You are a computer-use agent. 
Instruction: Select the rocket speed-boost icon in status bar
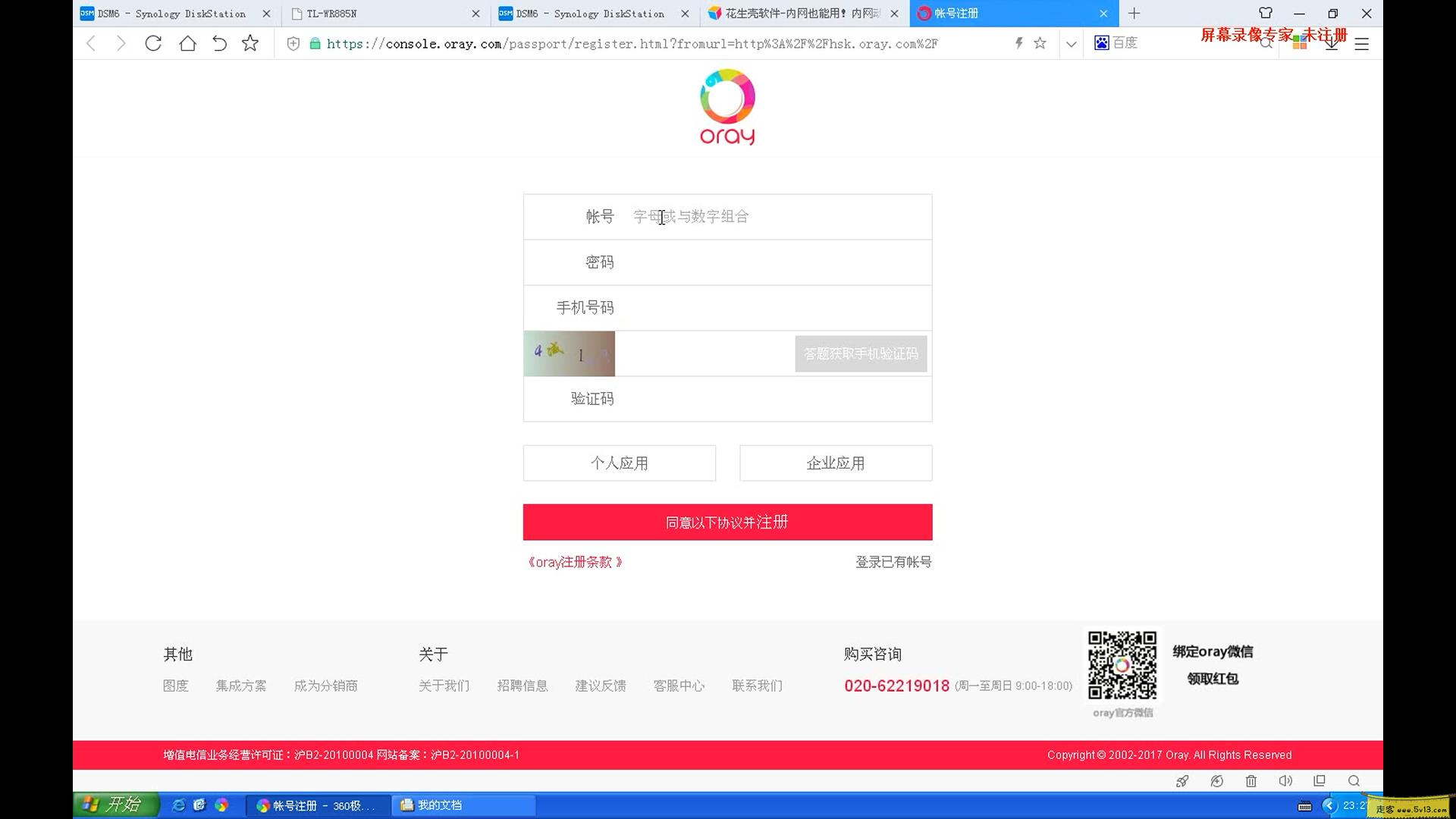click(x=1182, y=780)
